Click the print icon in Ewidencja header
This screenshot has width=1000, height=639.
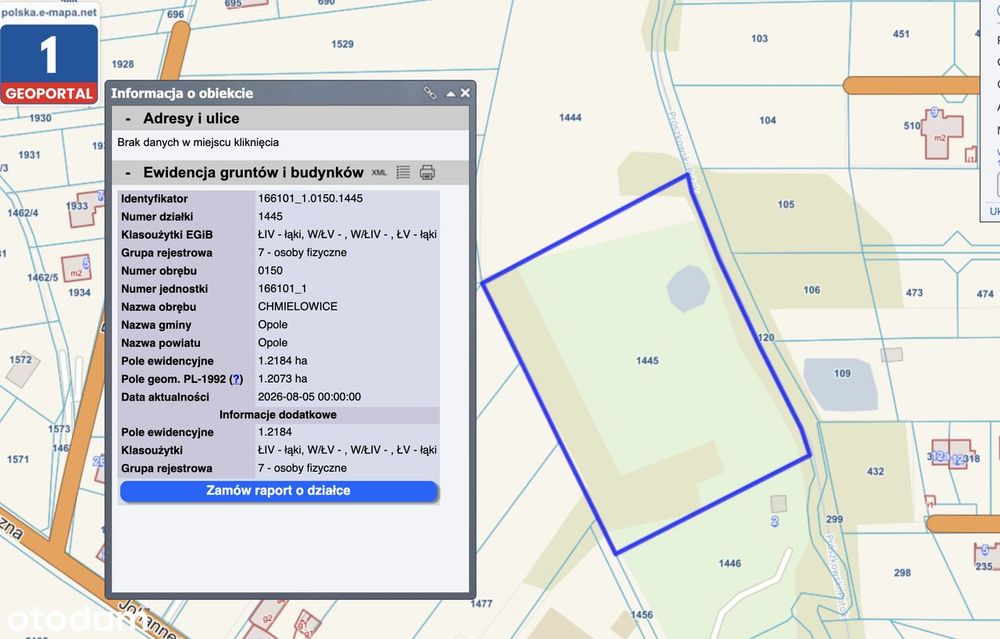point(427,172)
